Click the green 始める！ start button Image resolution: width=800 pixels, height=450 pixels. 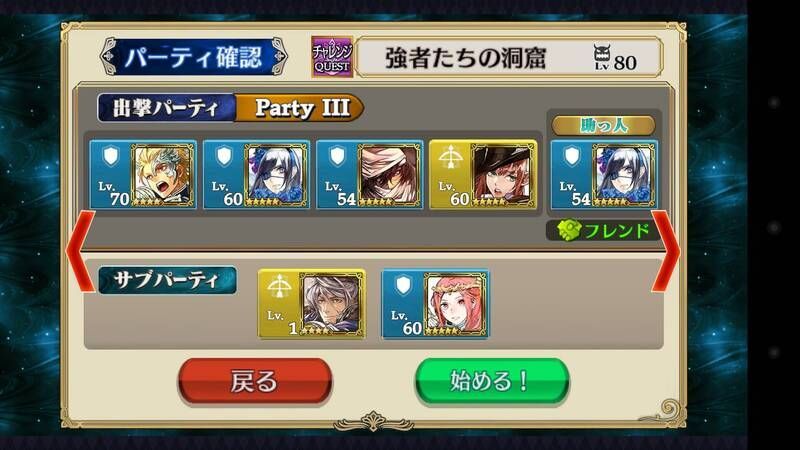[492, 381]
